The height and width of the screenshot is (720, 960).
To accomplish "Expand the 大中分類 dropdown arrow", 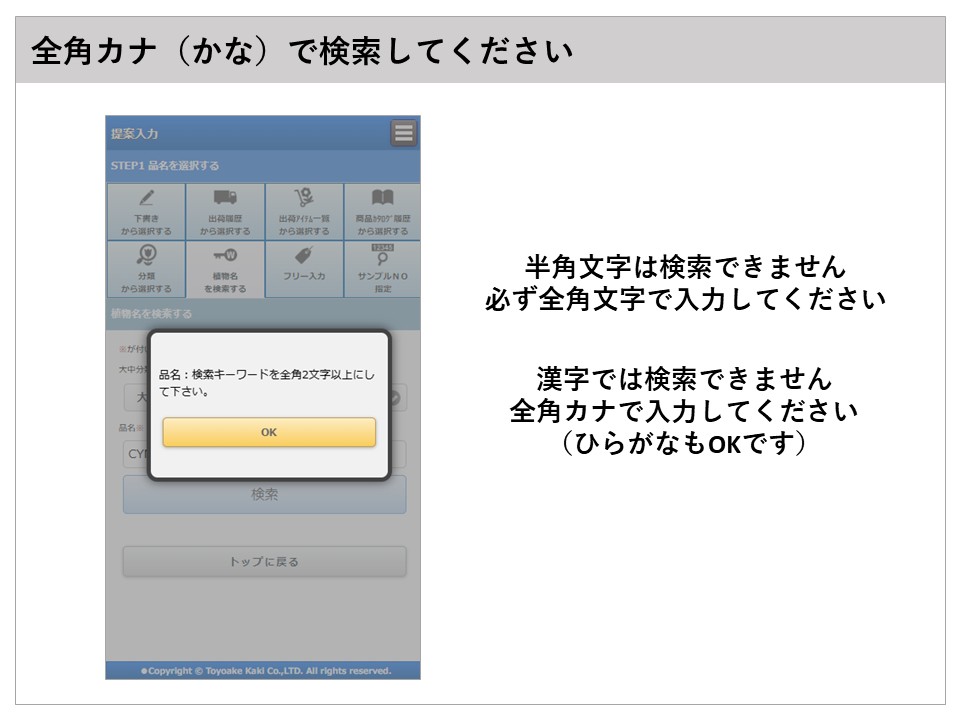I will 396,398.
